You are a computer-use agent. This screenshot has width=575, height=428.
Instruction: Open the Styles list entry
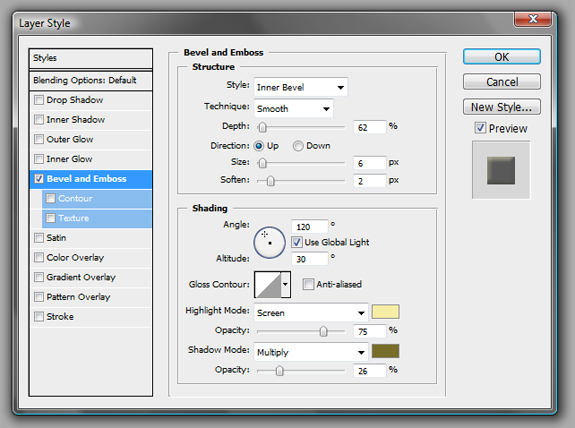point(91,58)
